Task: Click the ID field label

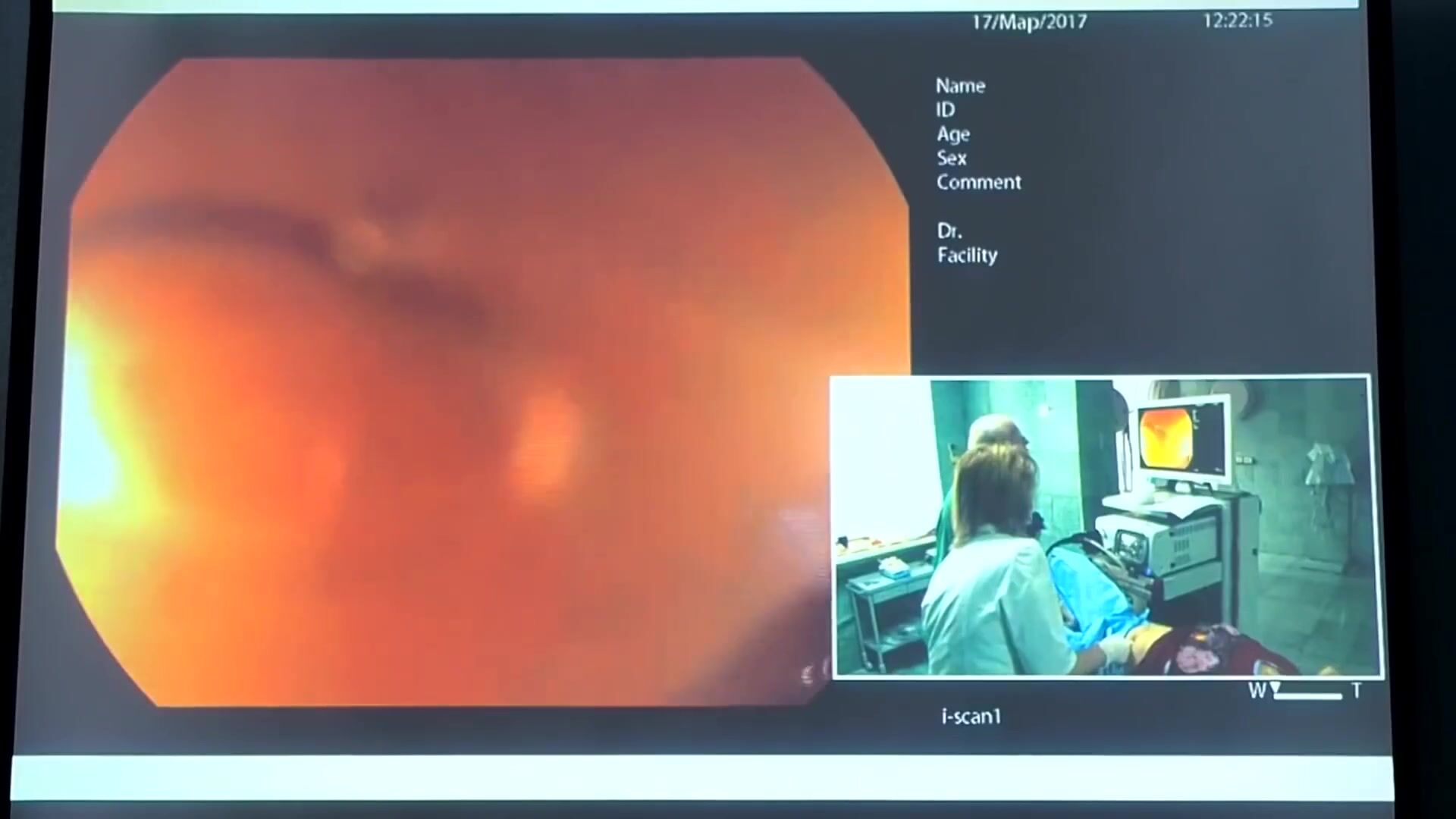Action: tap(945, 110)
